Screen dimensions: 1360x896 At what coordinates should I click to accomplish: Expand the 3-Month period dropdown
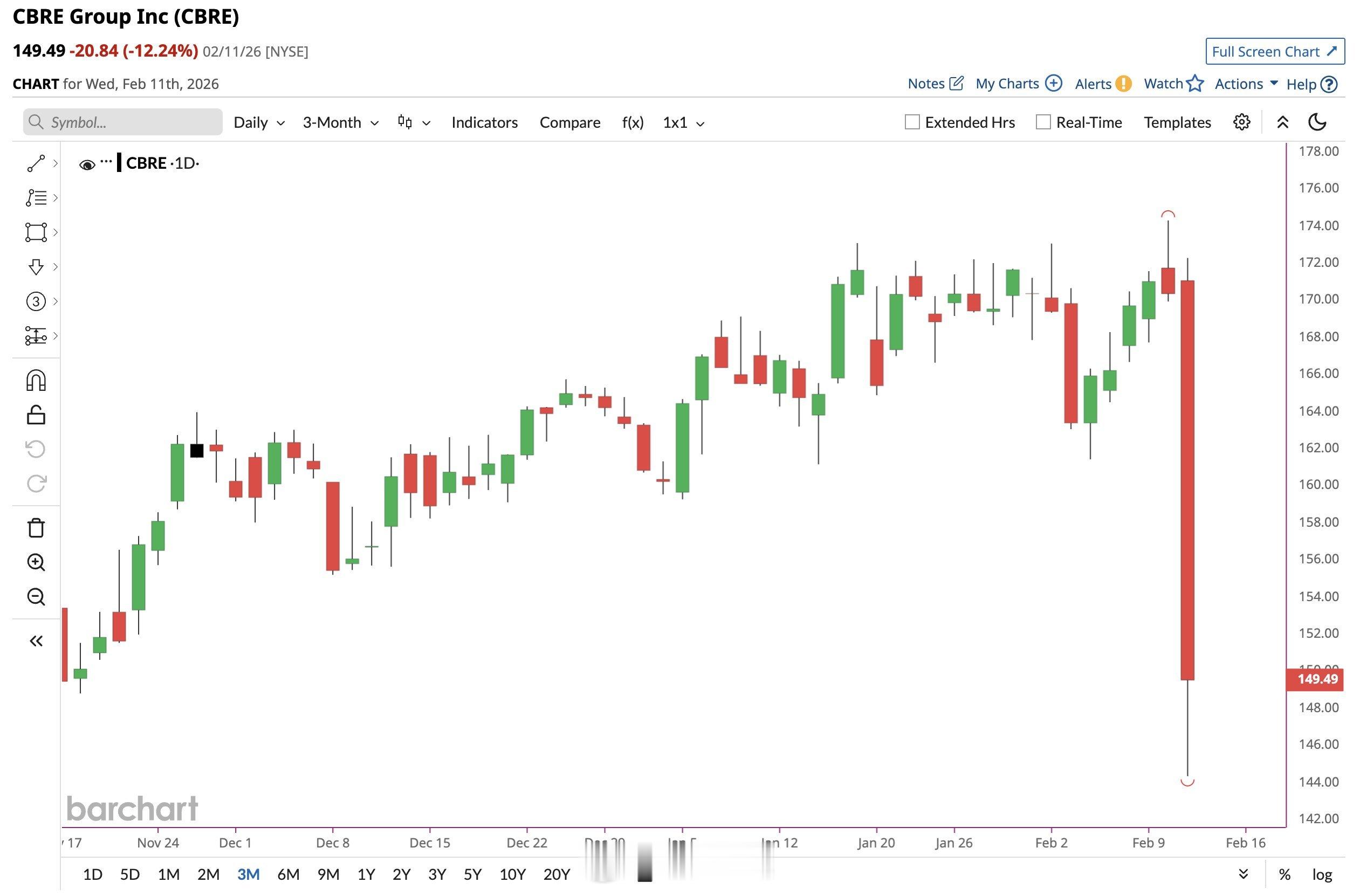click(x=341, y=122)
